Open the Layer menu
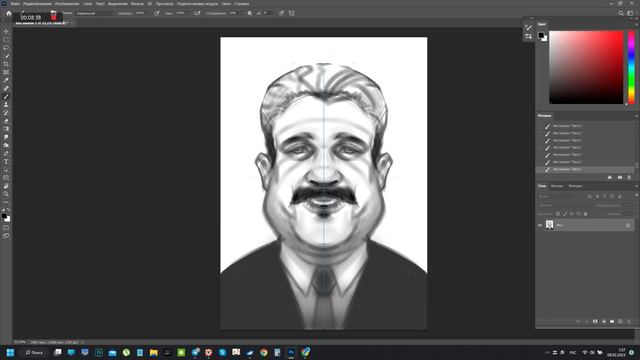640x360 pixels. (x=87, y=4)
